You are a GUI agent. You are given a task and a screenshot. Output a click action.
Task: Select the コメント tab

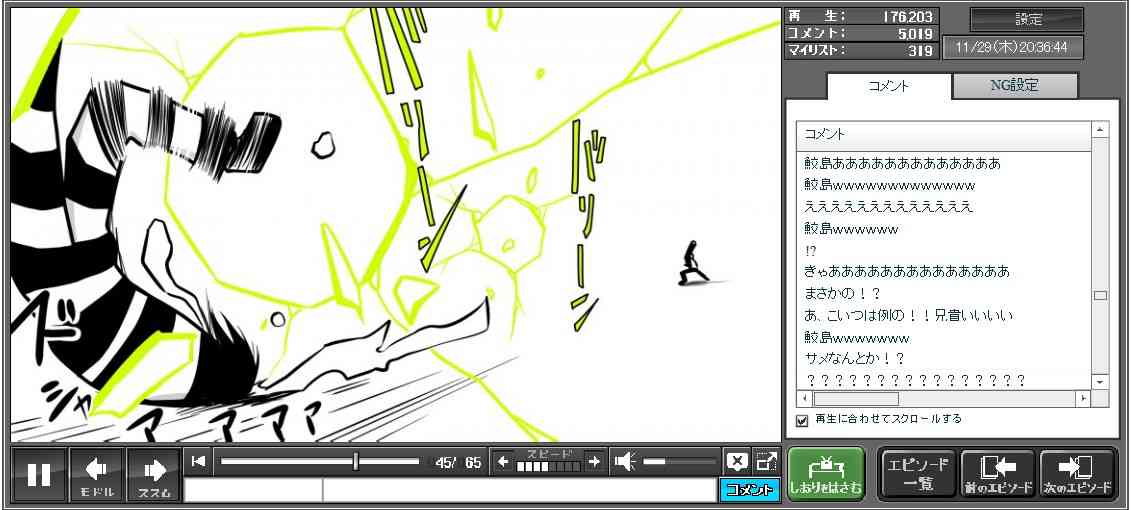888,86
